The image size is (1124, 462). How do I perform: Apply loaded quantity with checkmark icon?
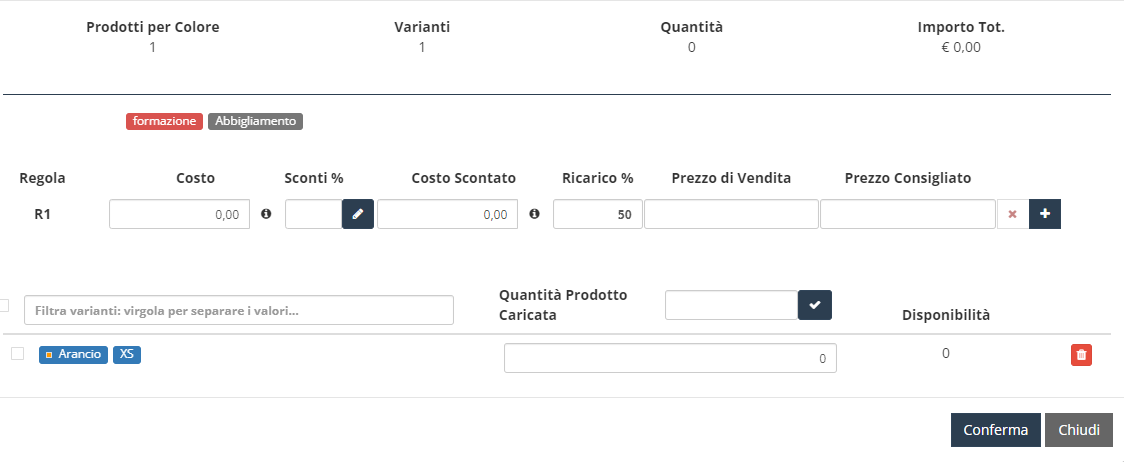click(x=814, y=305)
